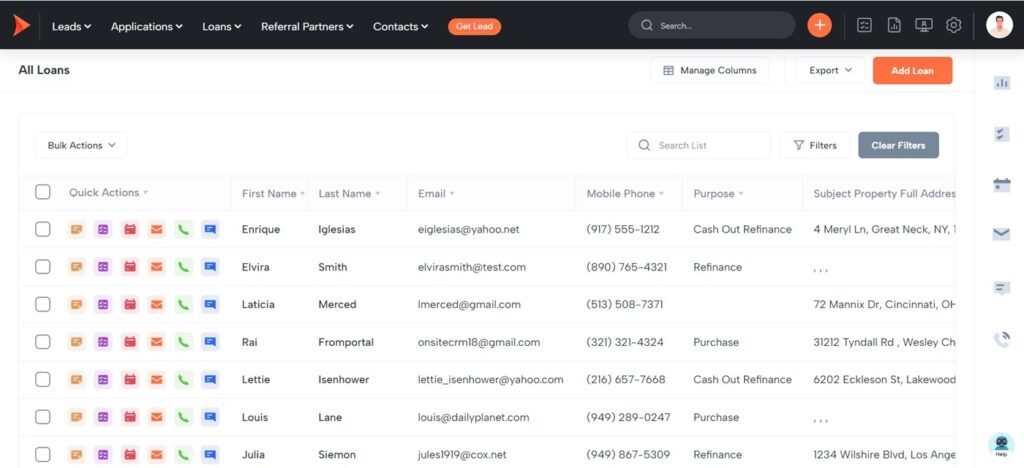Tick the checkbox for Julia Siemon
Image resolution: width=1024 pixels, height=468 pixels.
tap(42, 454)
